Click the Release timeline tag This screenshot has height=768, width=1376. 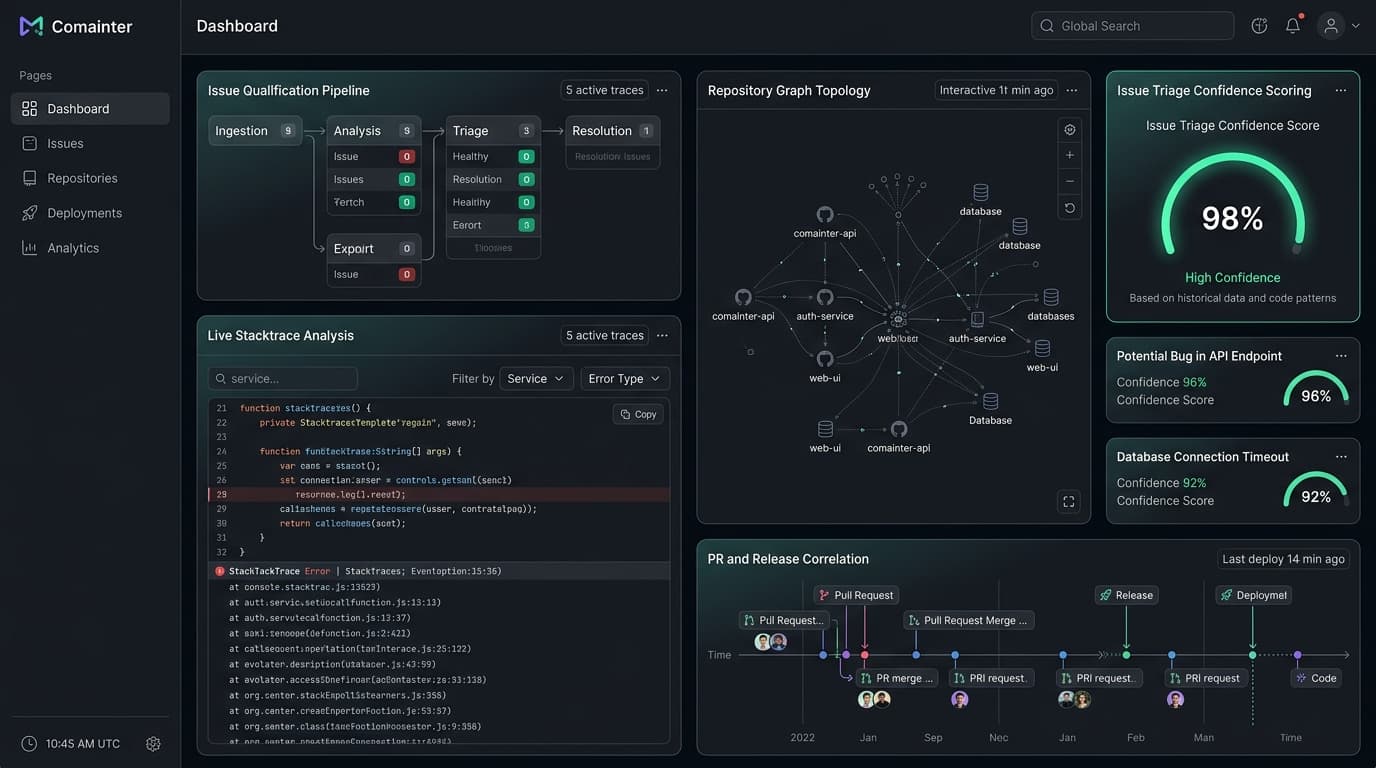pyautogui.click(x=1126, y=595)
